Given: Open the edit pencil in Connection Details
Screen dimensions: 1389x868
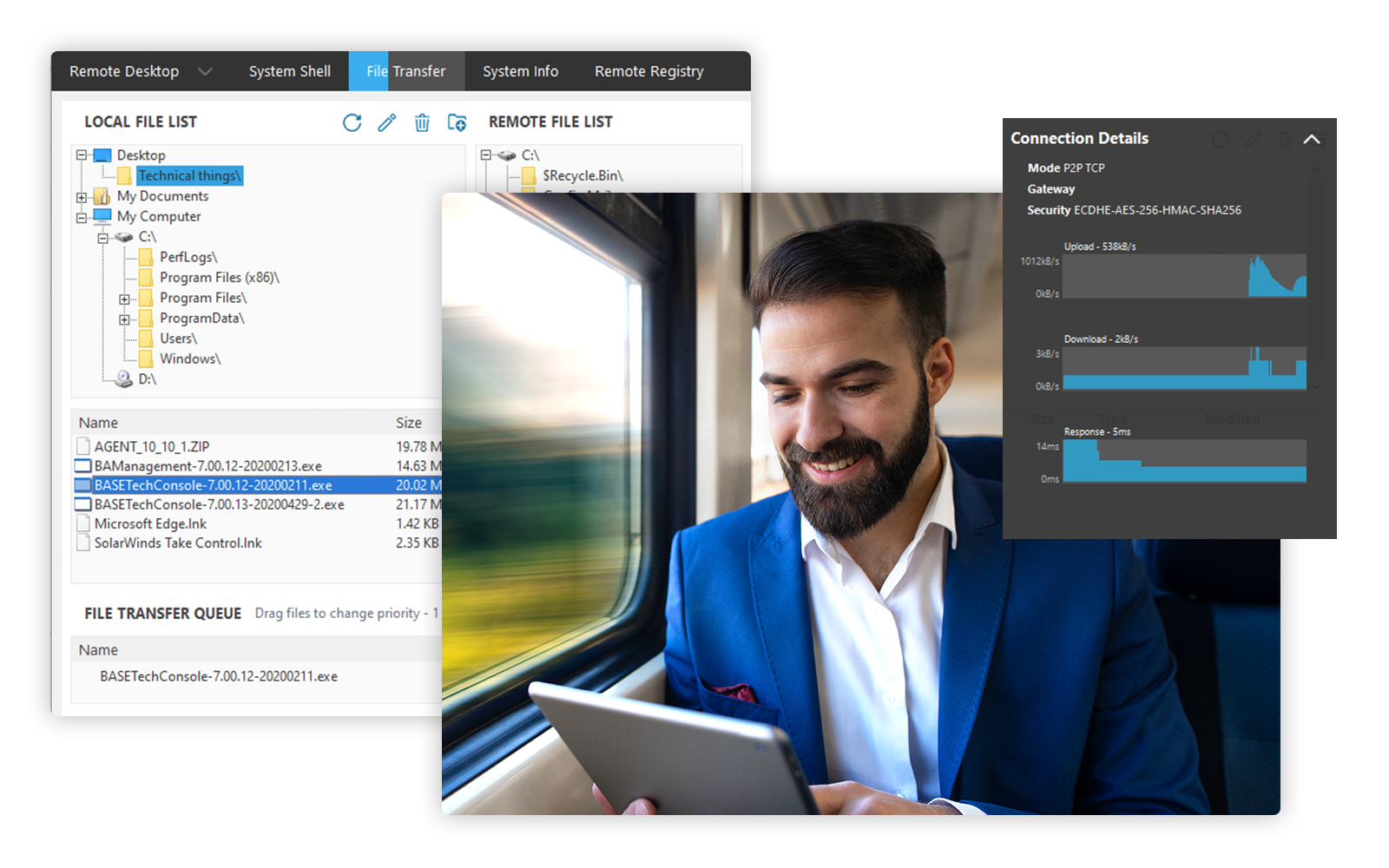Looking at the screenshot, I should pyautogui.click(x=1253, y=139).
